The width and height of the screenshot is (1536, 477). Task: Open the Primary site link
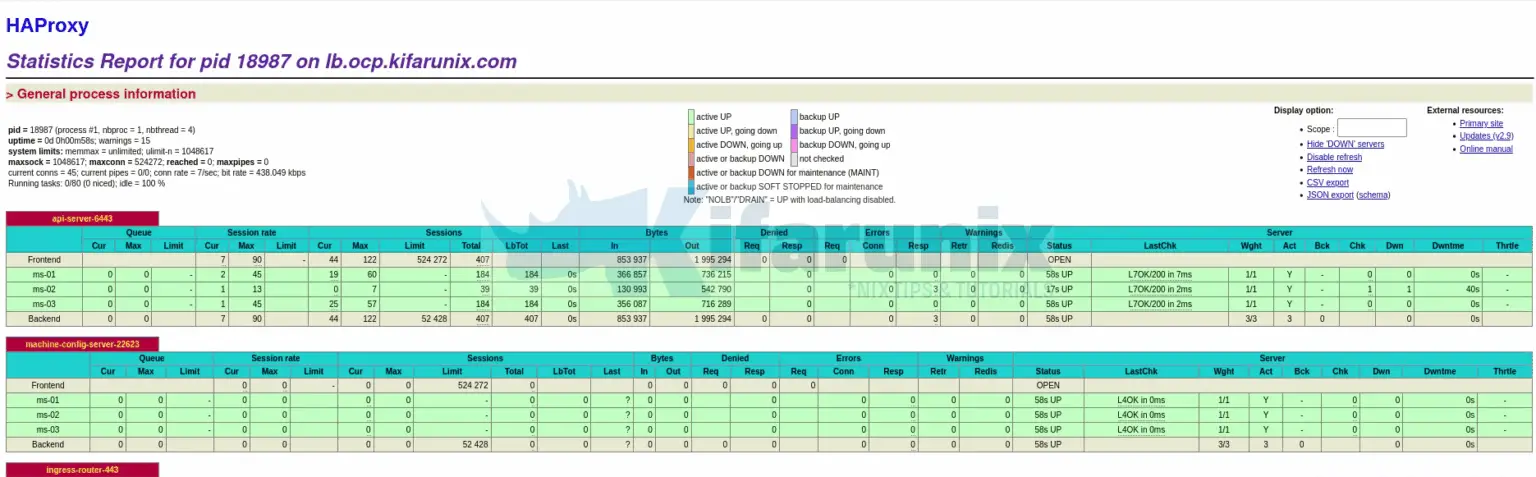1481,124
